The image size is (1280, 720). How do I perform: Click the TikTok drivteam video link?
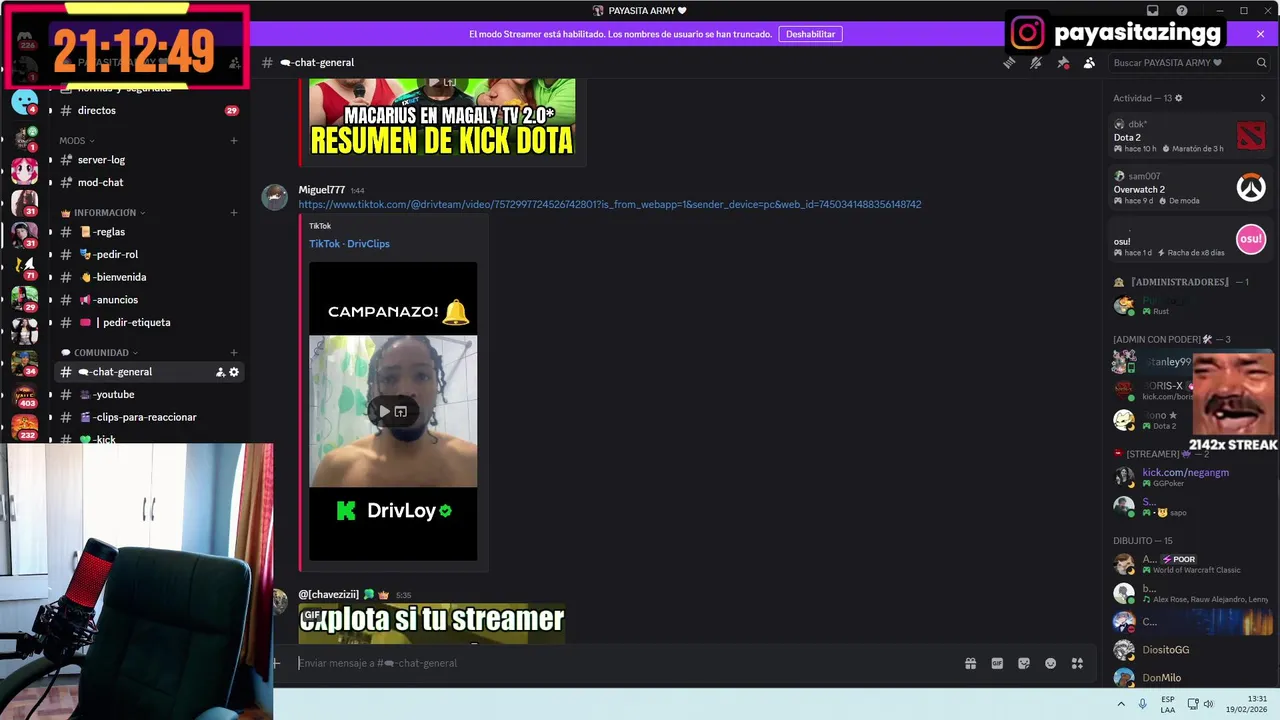[x=610, y=204]
